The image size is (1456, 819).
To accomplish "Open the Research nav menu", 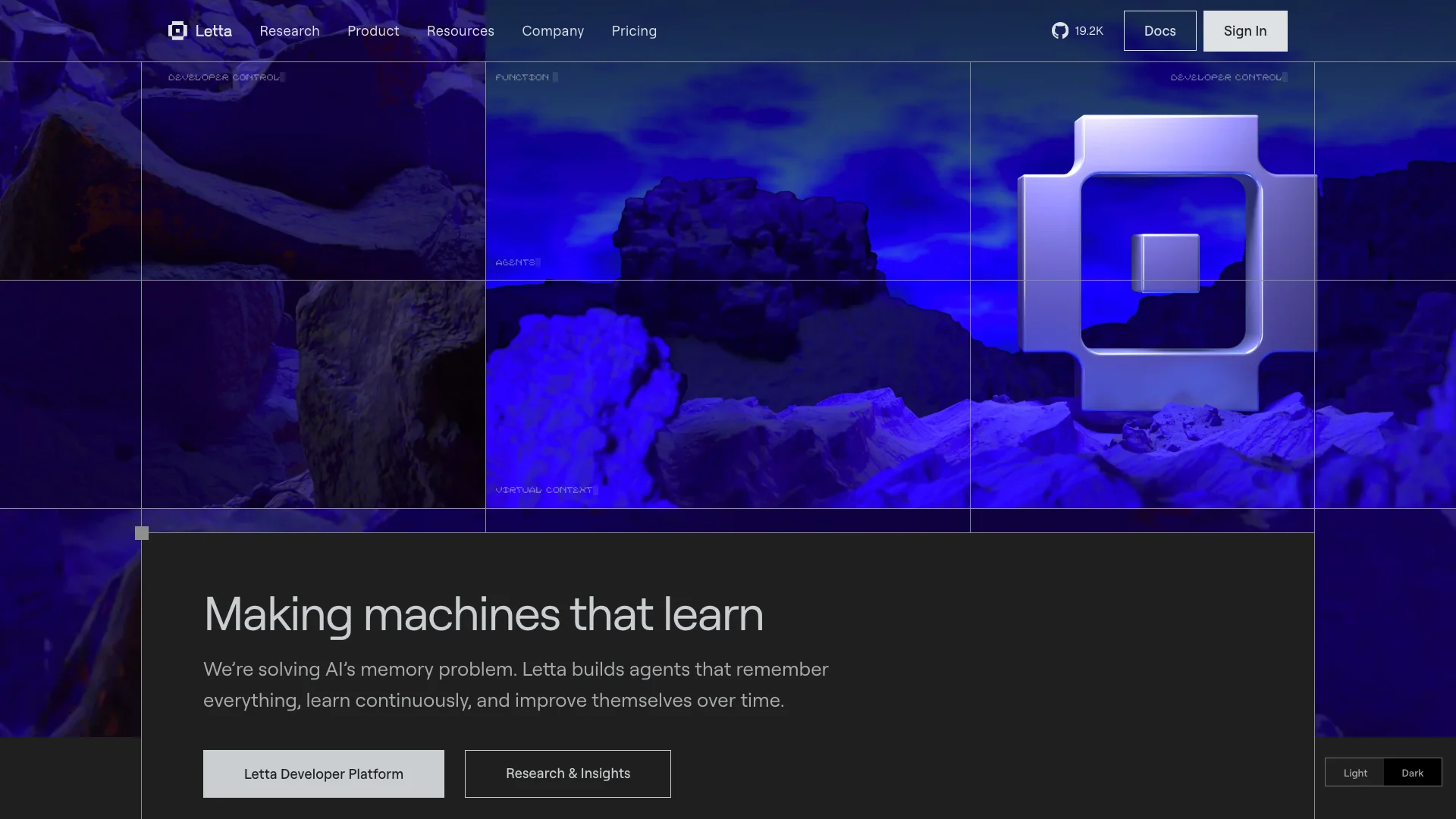I will (x=290, y=31).
